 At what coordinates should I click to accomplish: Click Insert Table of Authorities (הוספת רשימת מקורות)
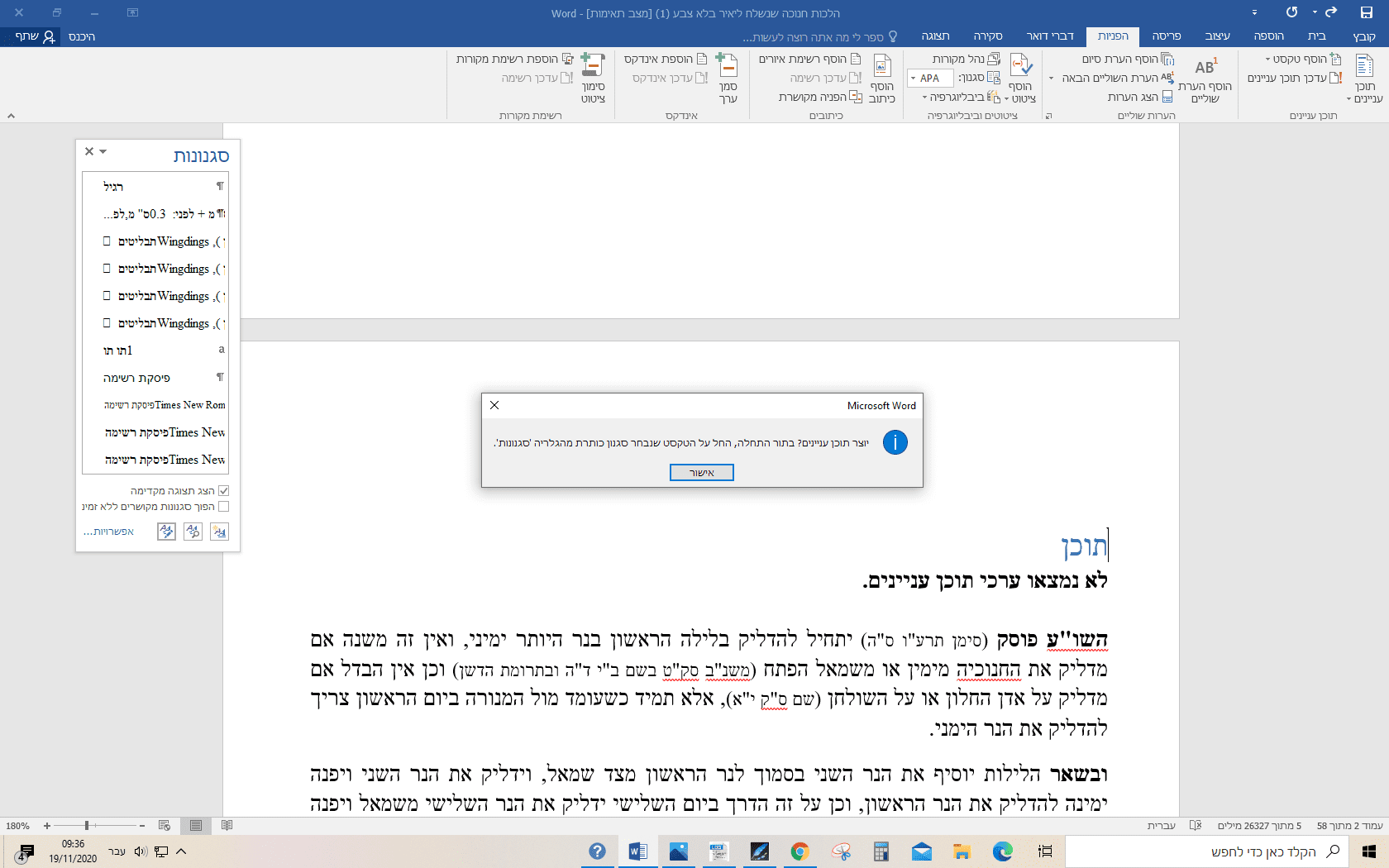[514, 60]
